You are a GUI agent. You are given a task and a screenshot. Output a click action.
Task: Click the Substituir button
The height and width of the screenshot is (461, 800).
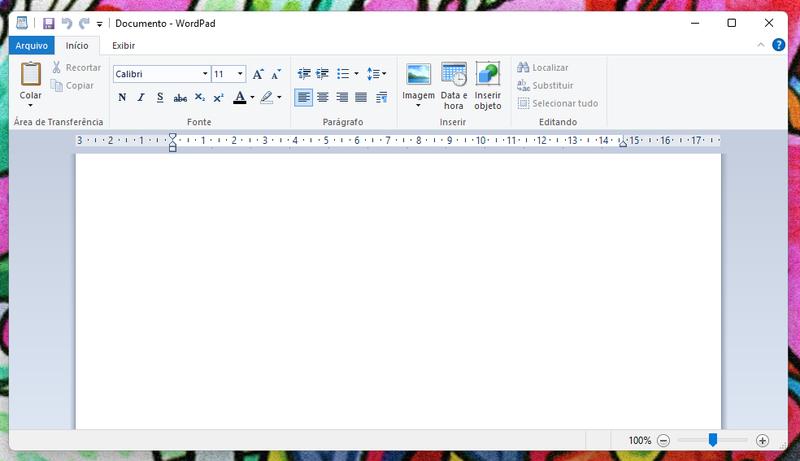(545, 85)
